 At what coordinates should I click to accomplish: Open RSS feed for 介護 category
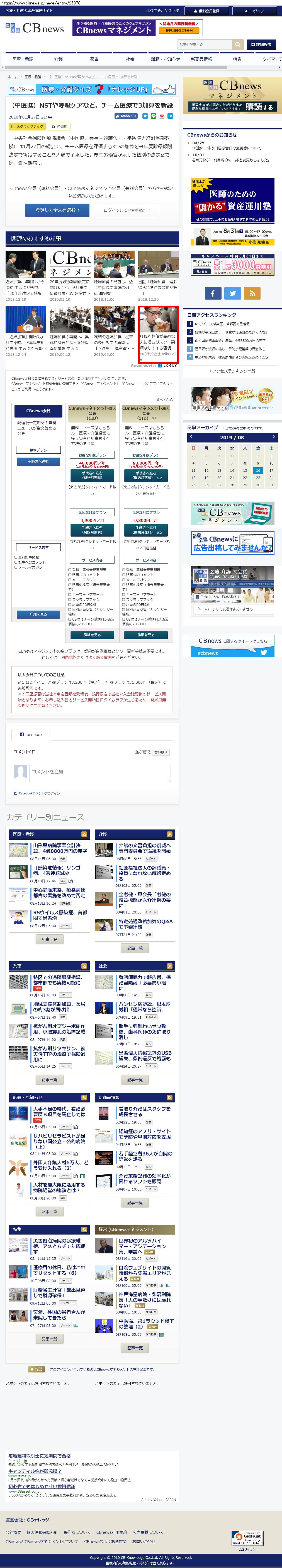(x=170, y=834)
